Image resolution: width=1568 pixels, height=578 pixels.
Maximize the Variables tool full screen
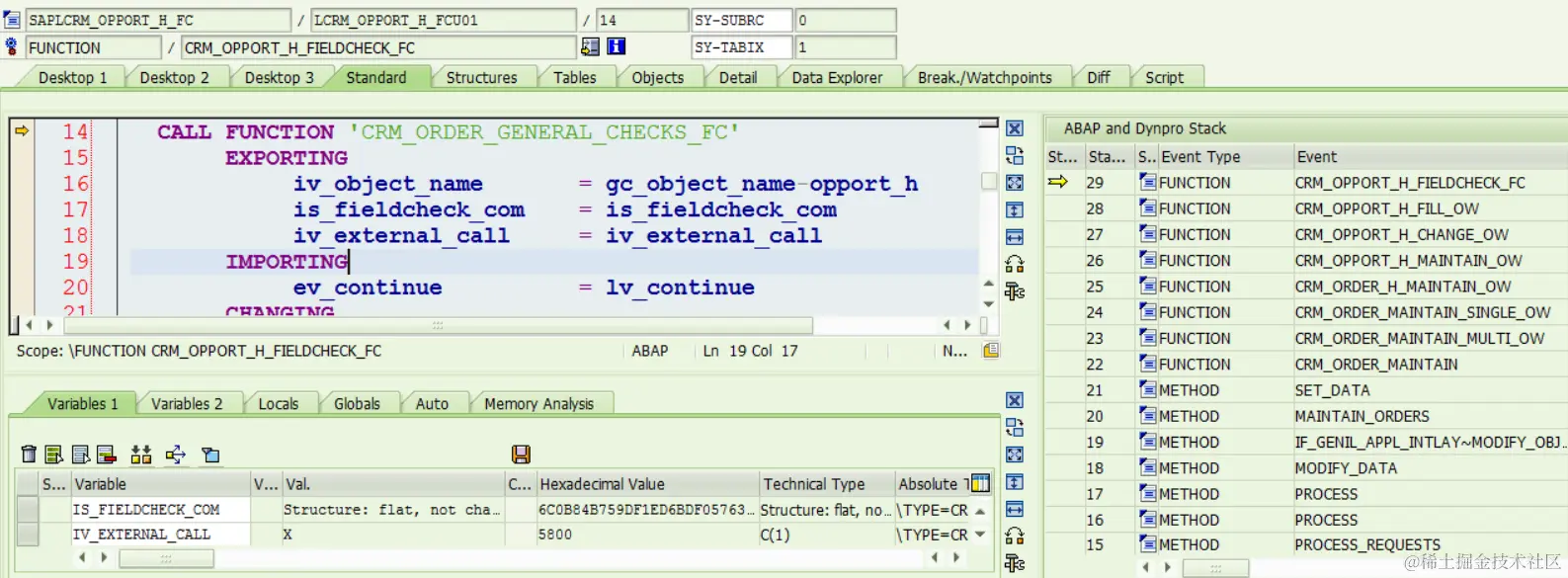tap(1015, 454)
